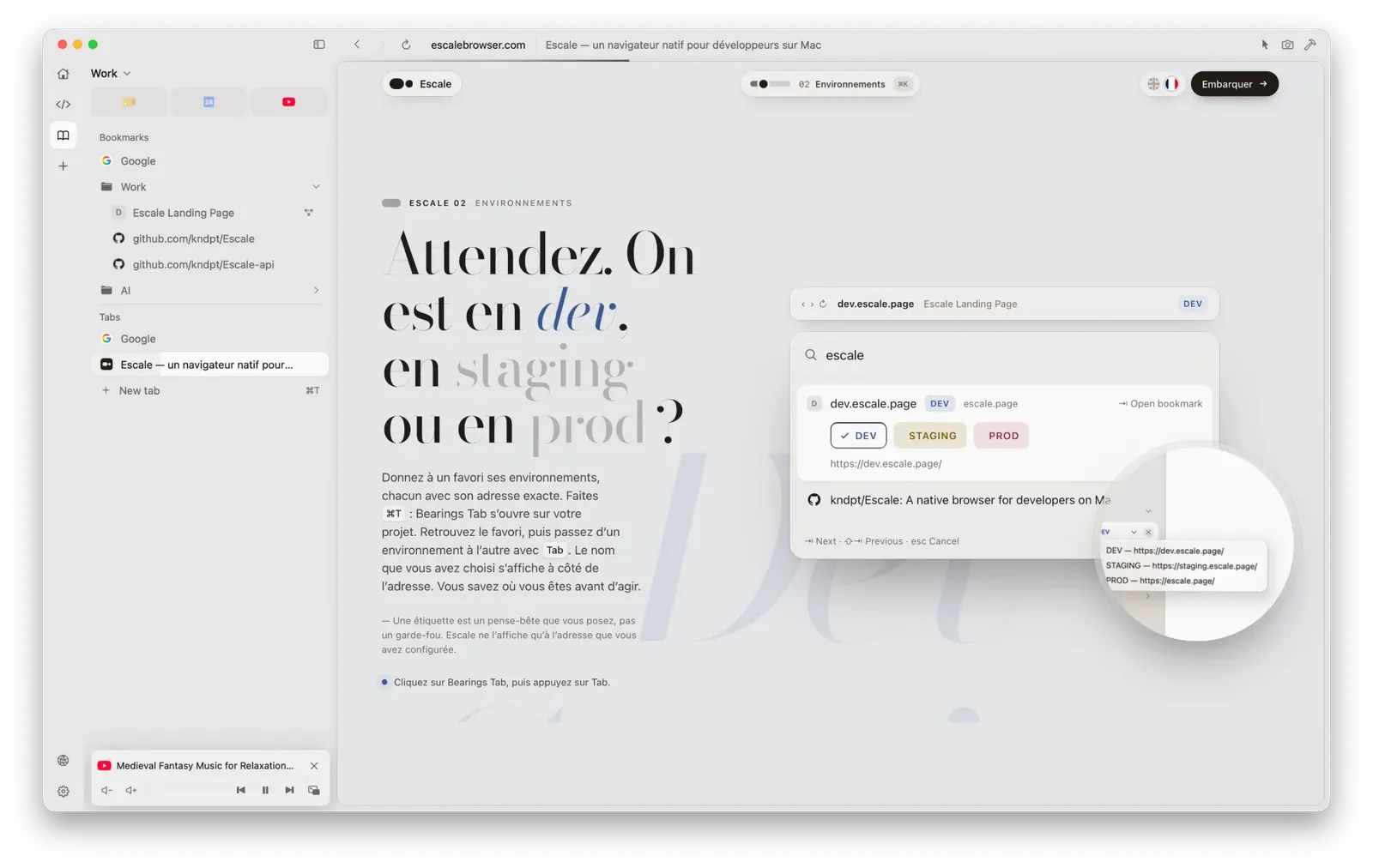Activate the cursor inspect icon in the toolbar
This screenshot has height=868, width=1373.
tap(1265, 45)
